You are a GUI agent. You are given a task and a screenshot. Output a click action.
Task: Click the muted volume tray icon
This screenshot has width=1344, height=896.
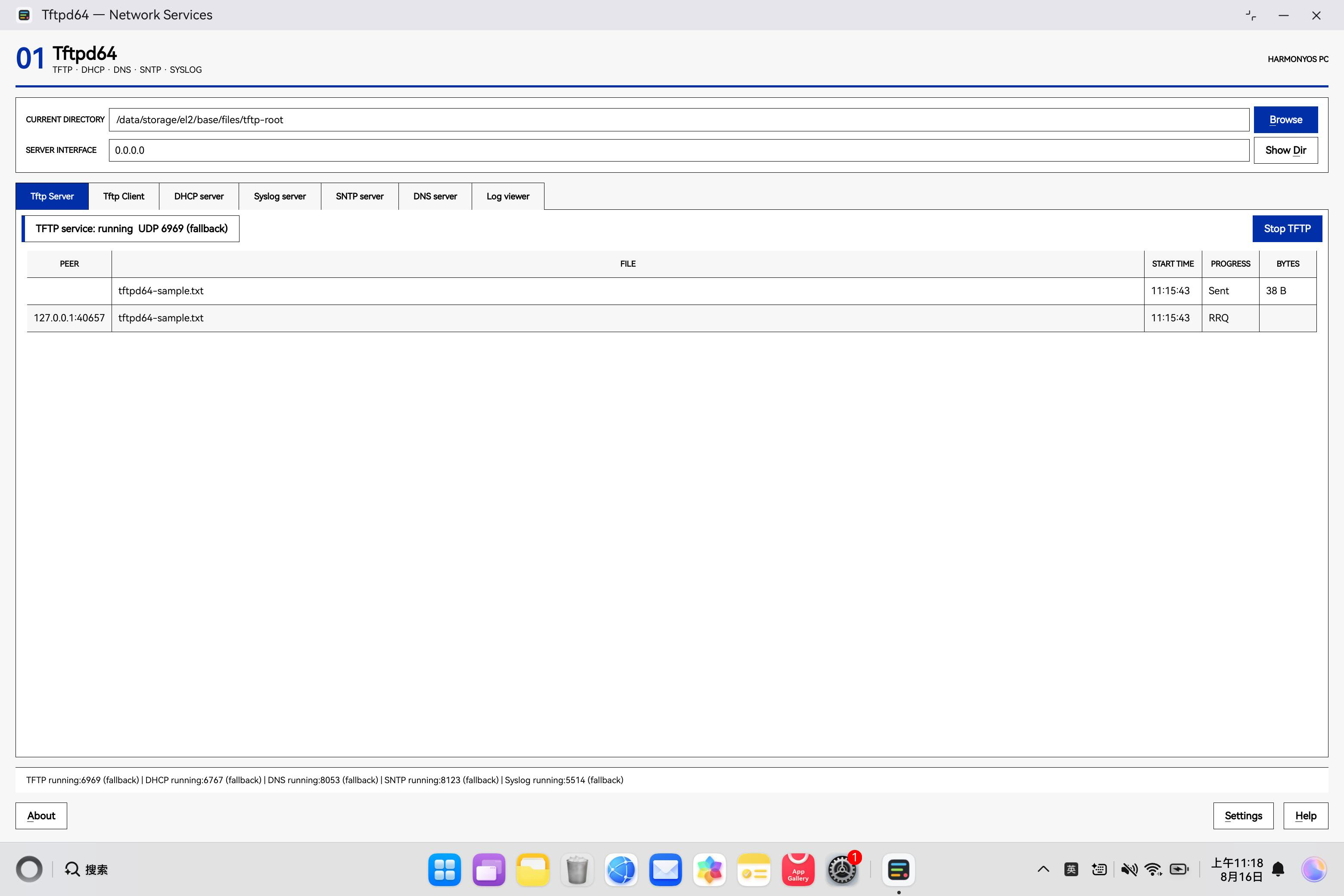pyautogui.click(x=1129, y=870)
